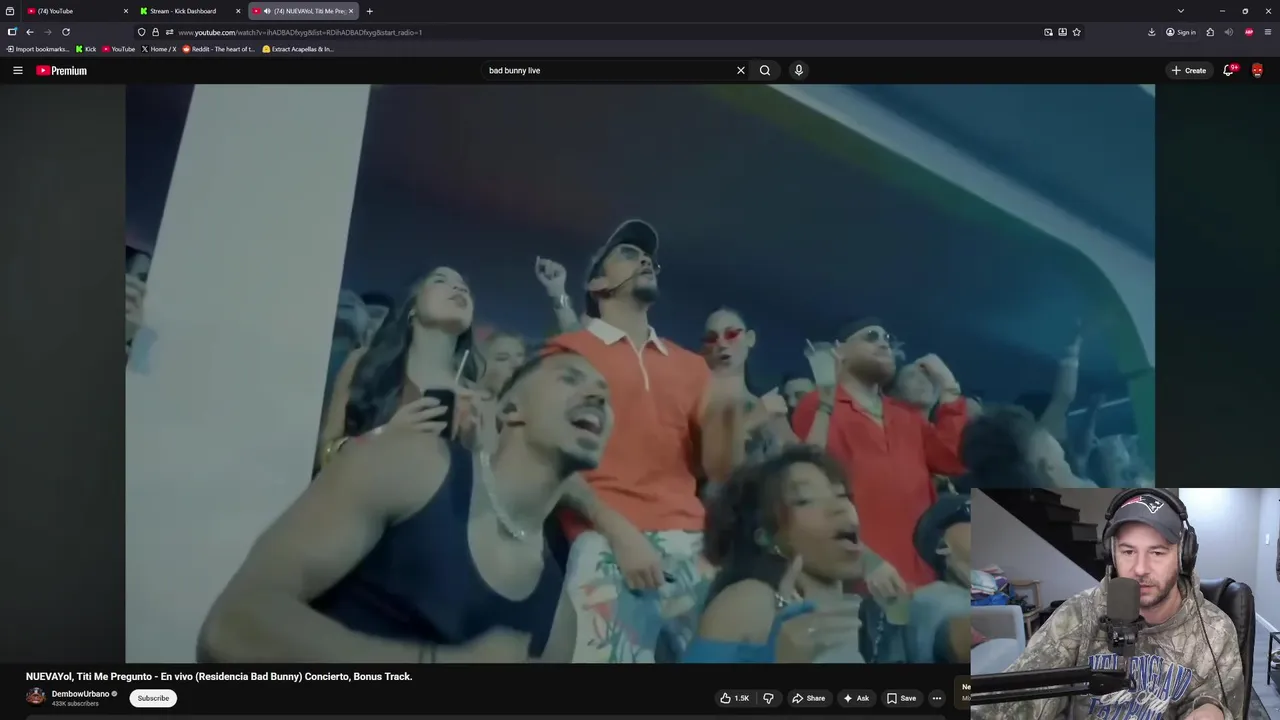Start voice search with the microphone
Image resolution: width=1280 pixels, height=720 pixels.
(x=798, y=70)
